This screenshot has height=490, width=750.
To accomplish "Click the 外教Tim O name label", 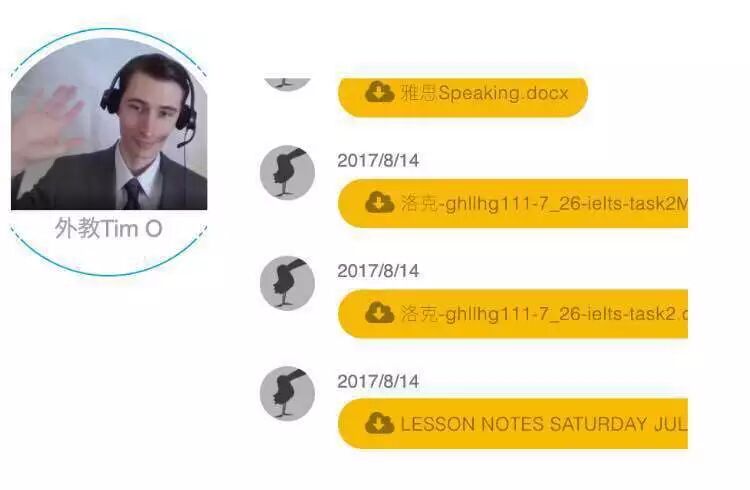I will pos(109,228).
